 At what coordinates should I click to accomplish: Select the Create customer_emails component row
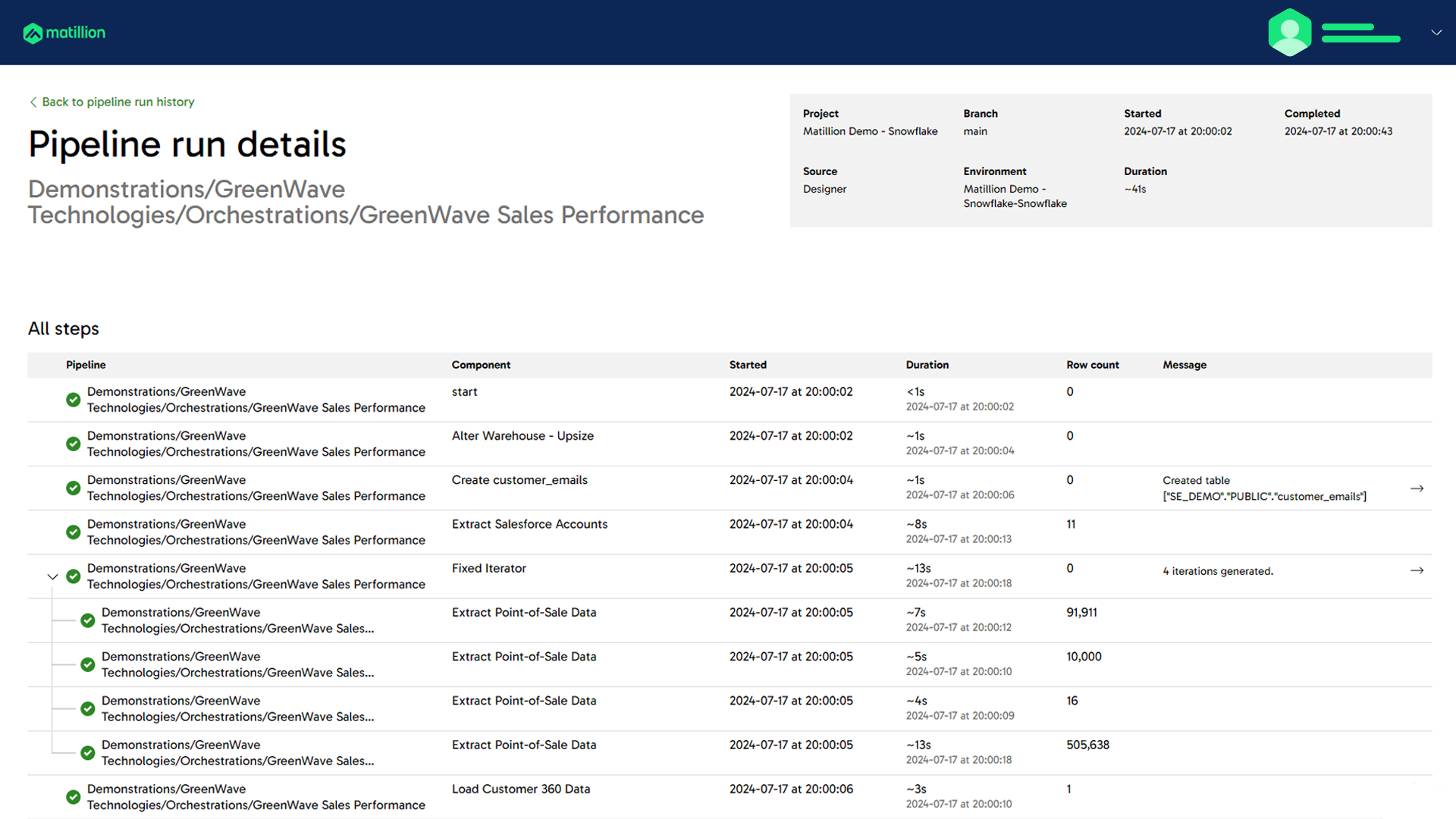519,480
